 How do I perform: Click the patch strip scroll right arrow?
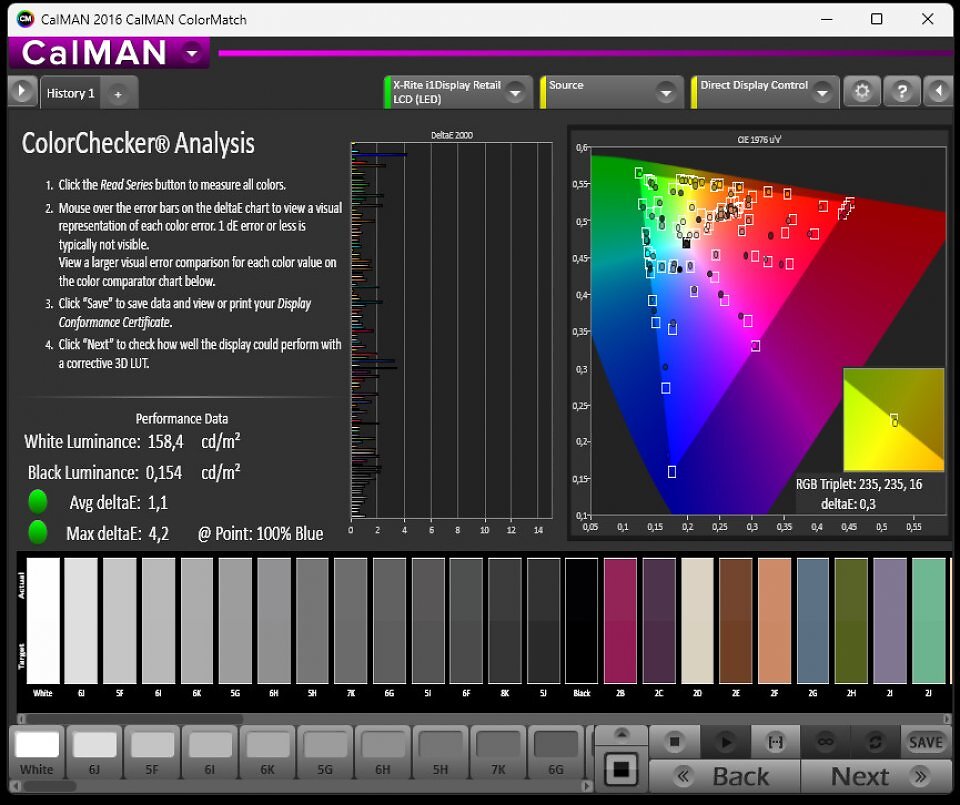[587, 785]
